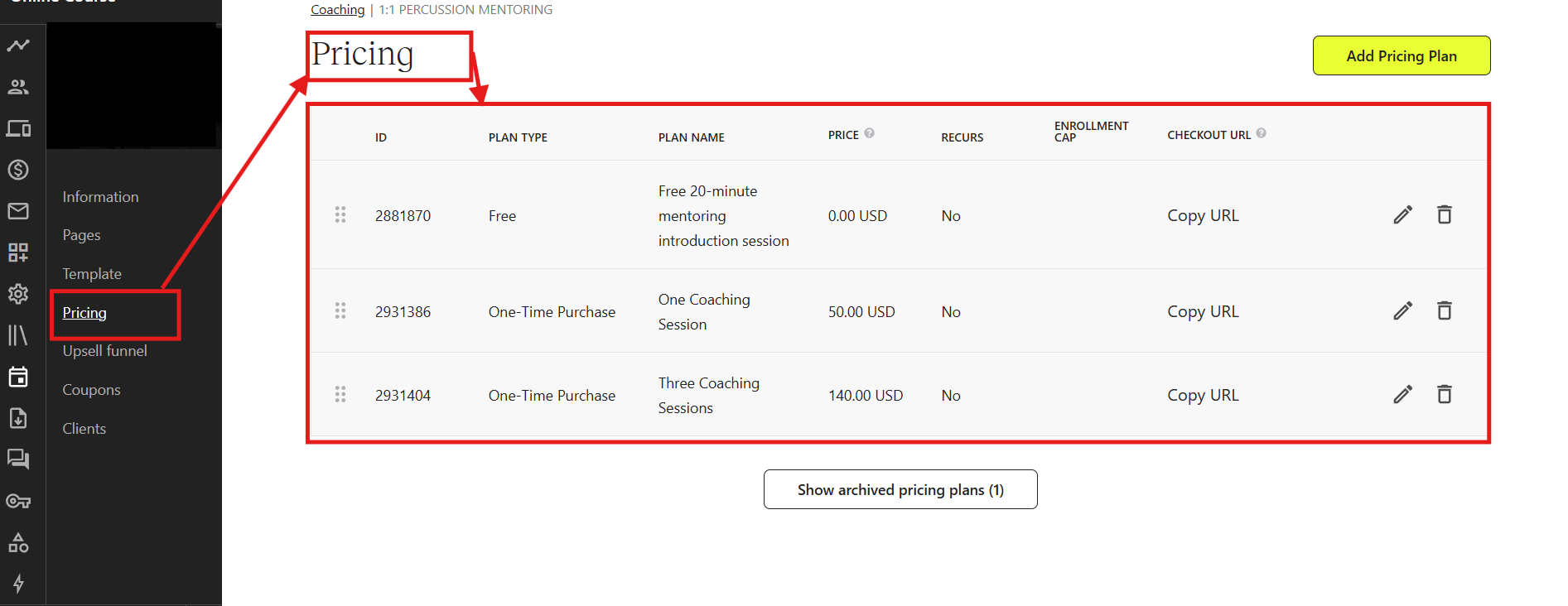Click plan ID 2881870
The image size is (1568, 606).
click(x=403, y=216)
